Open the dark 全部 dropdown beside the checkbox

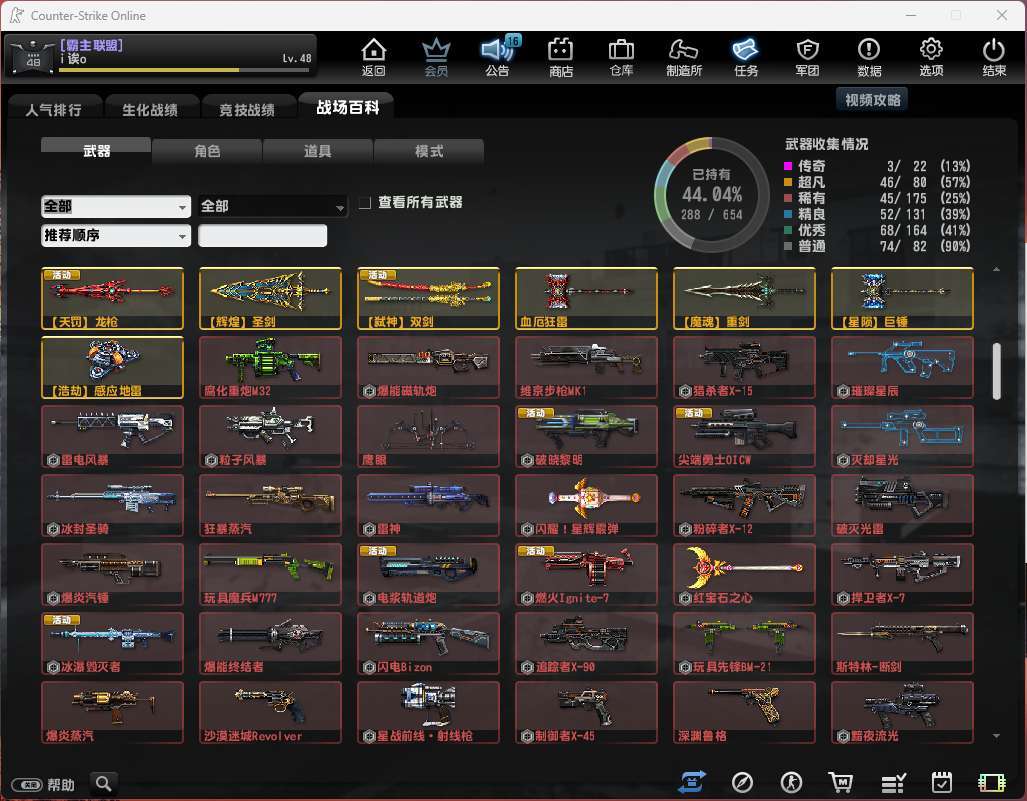click(x=273, y=206)
